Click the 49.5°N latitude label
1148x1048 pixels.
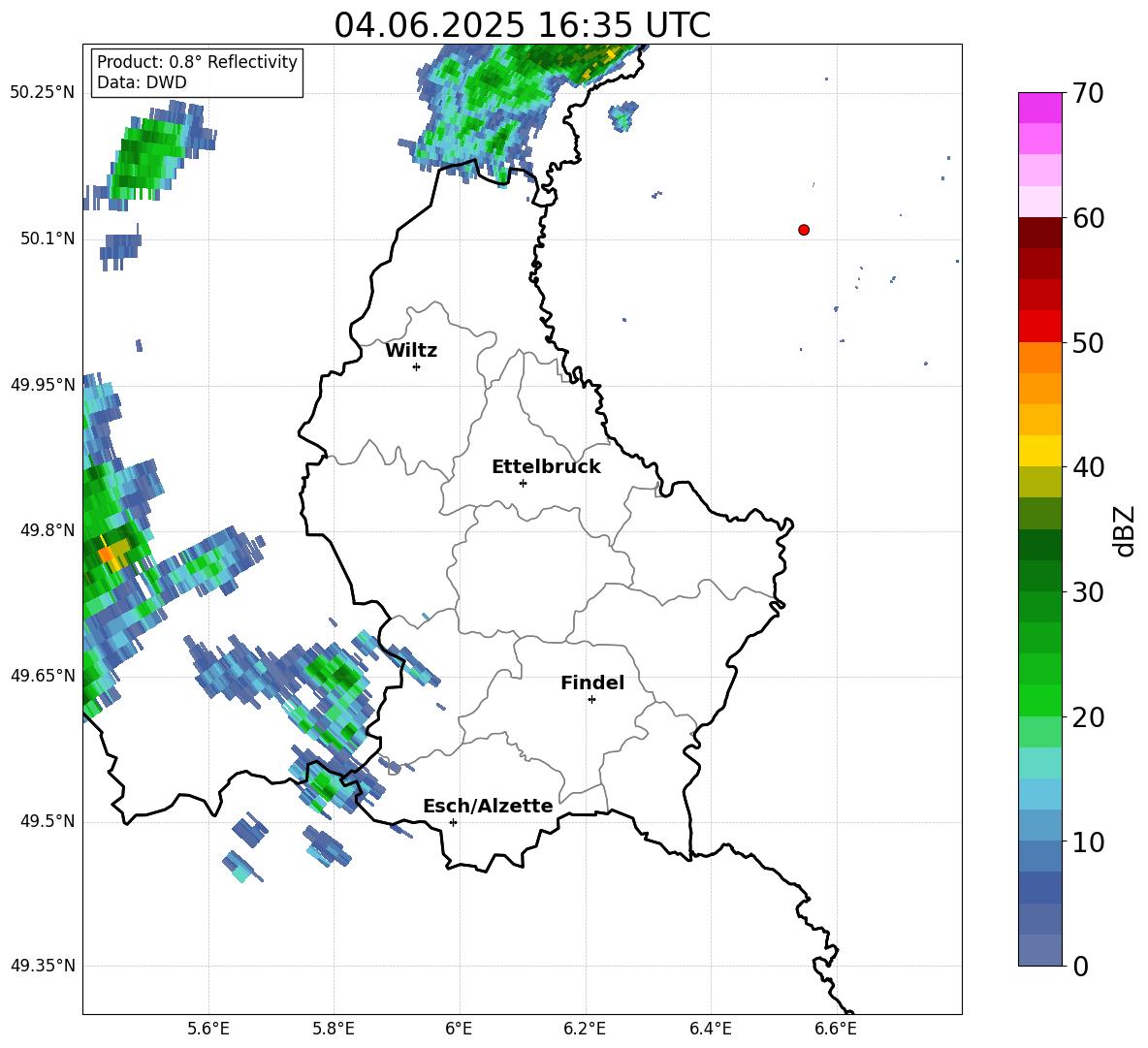(47, 821)
